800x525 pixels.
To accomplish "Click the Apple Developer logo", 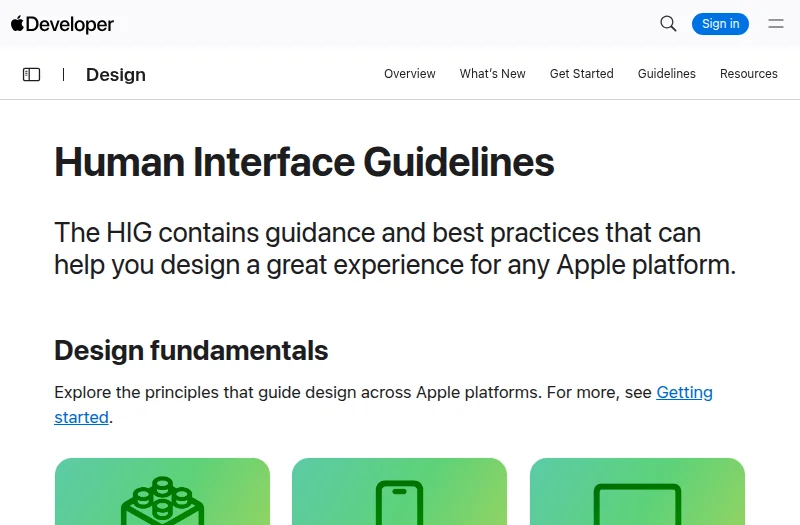I will 62,24.
